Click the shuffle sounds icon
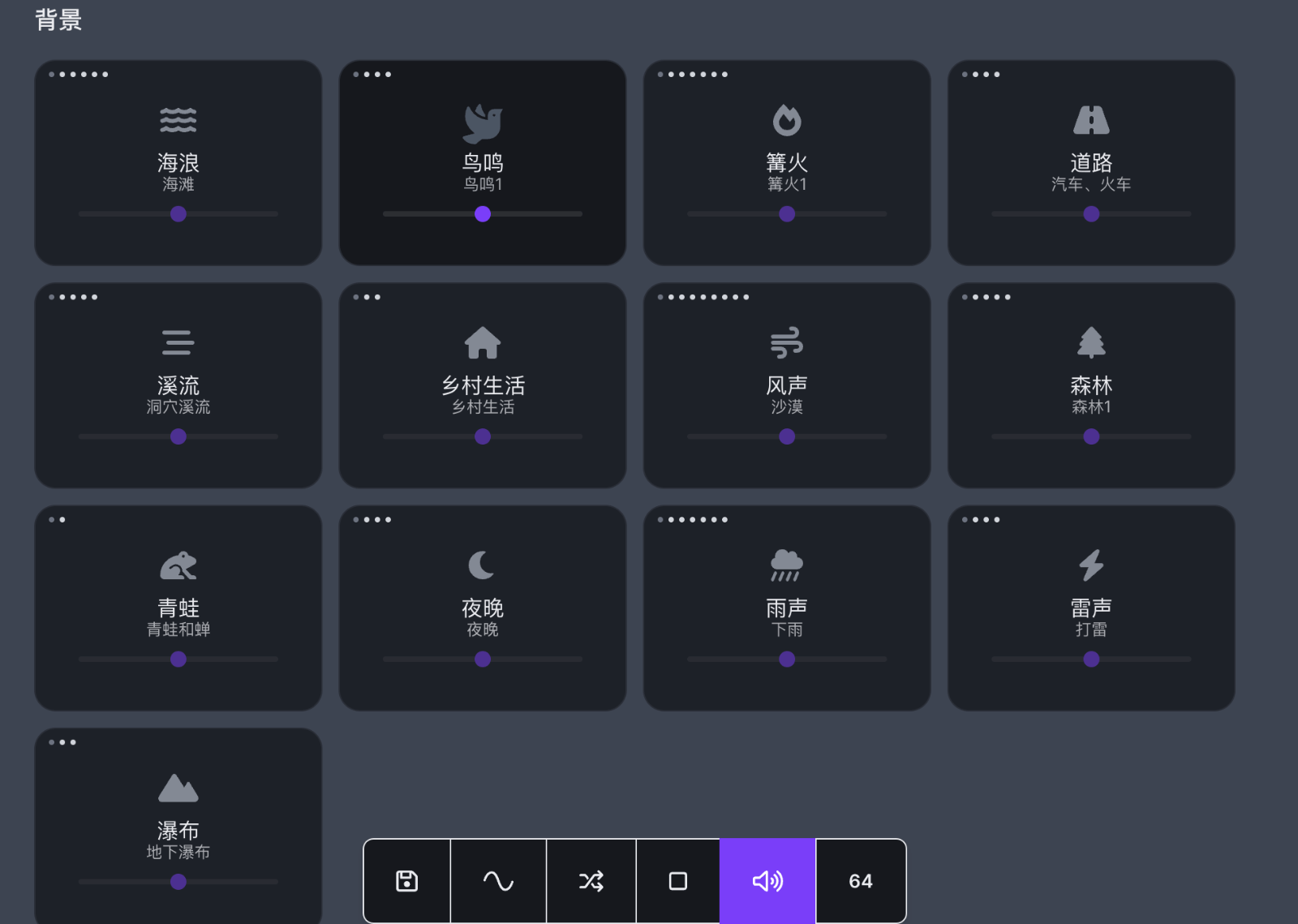The image size is (1298, 924). (x=591, y=881)
